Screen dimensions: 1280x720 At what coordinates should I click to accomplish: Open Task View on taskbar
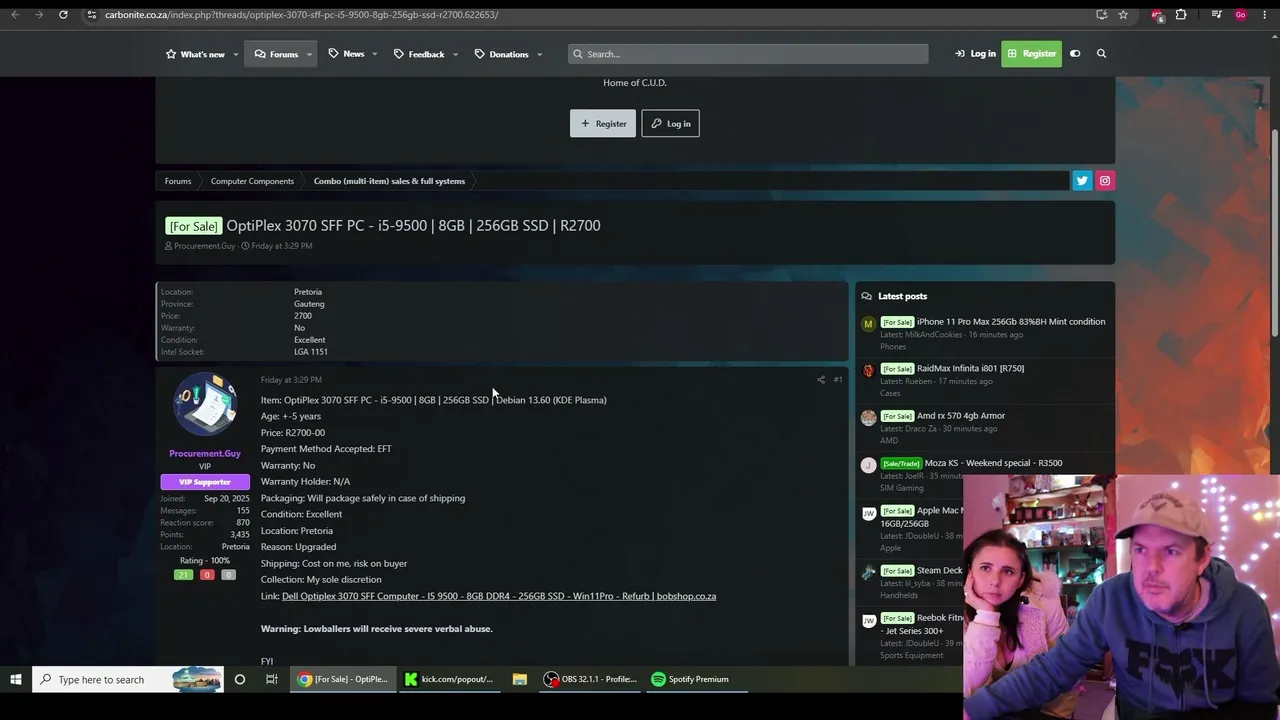pyautogui.click(x=271, y=680)
